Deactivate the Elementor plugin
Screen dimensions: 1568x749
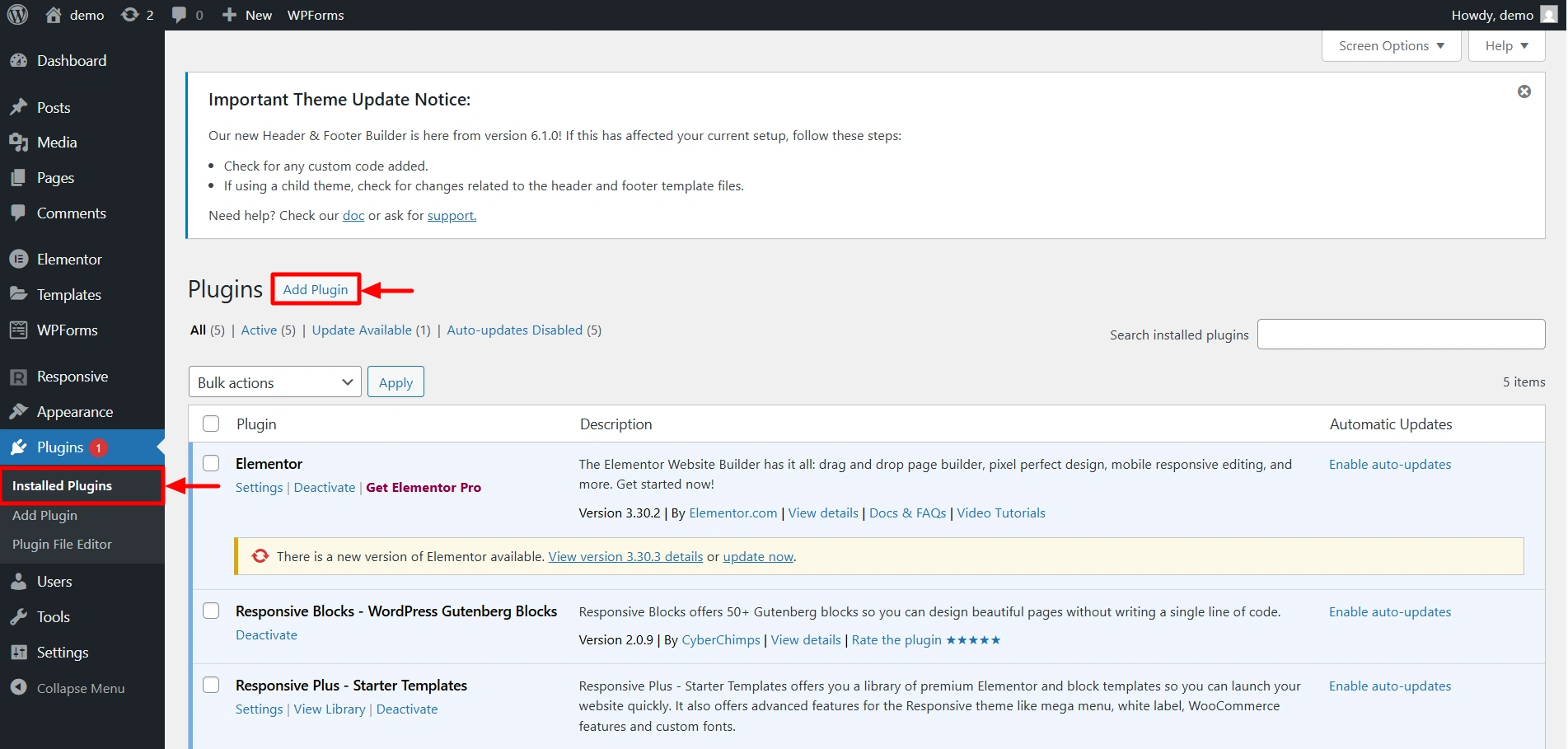[325, 487]
